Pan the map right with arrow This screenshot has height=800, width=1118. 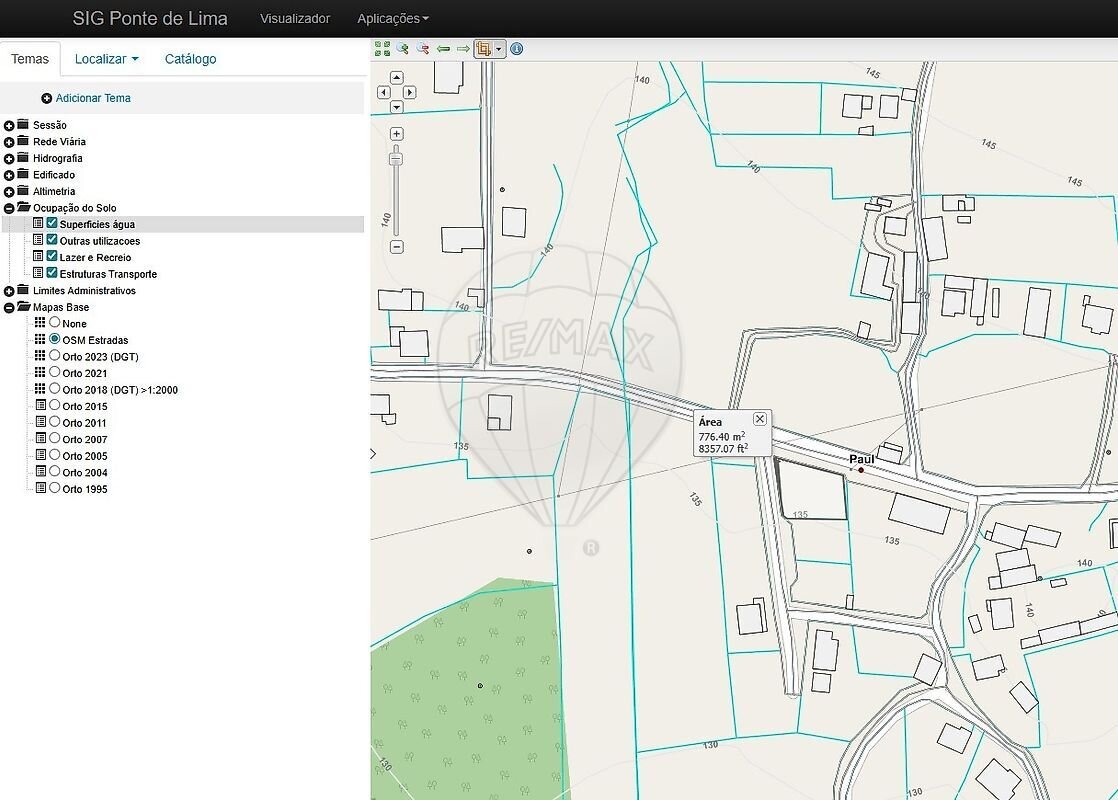(x=410, y=92)
